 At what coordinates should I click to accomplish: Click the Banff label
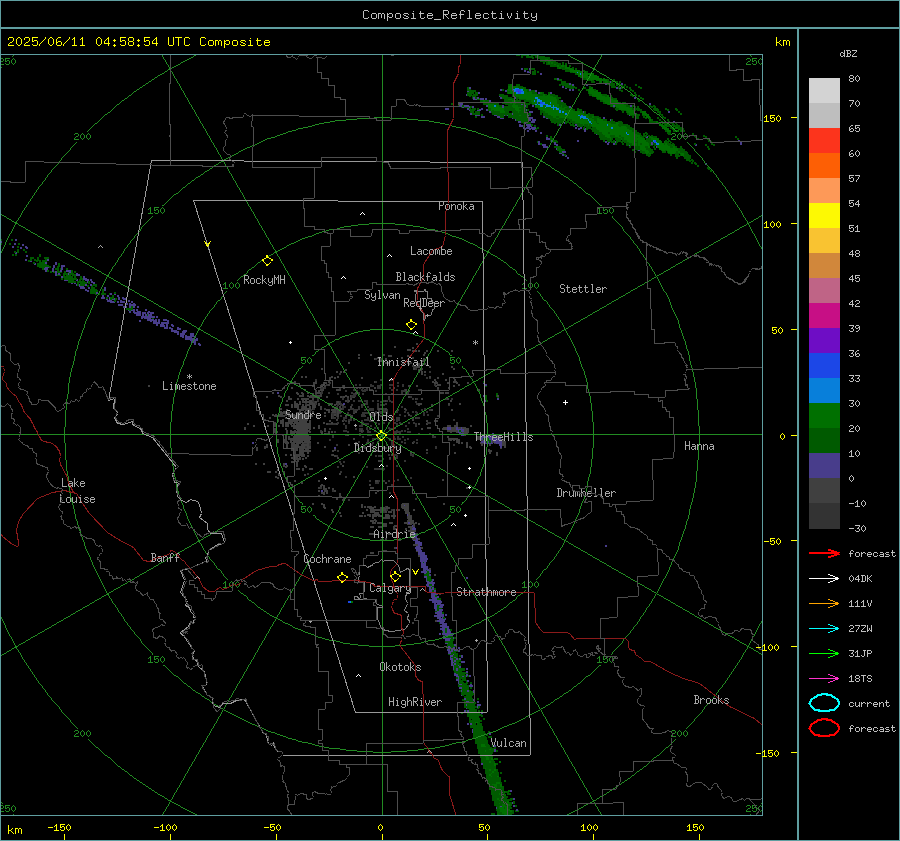[165, 557]
